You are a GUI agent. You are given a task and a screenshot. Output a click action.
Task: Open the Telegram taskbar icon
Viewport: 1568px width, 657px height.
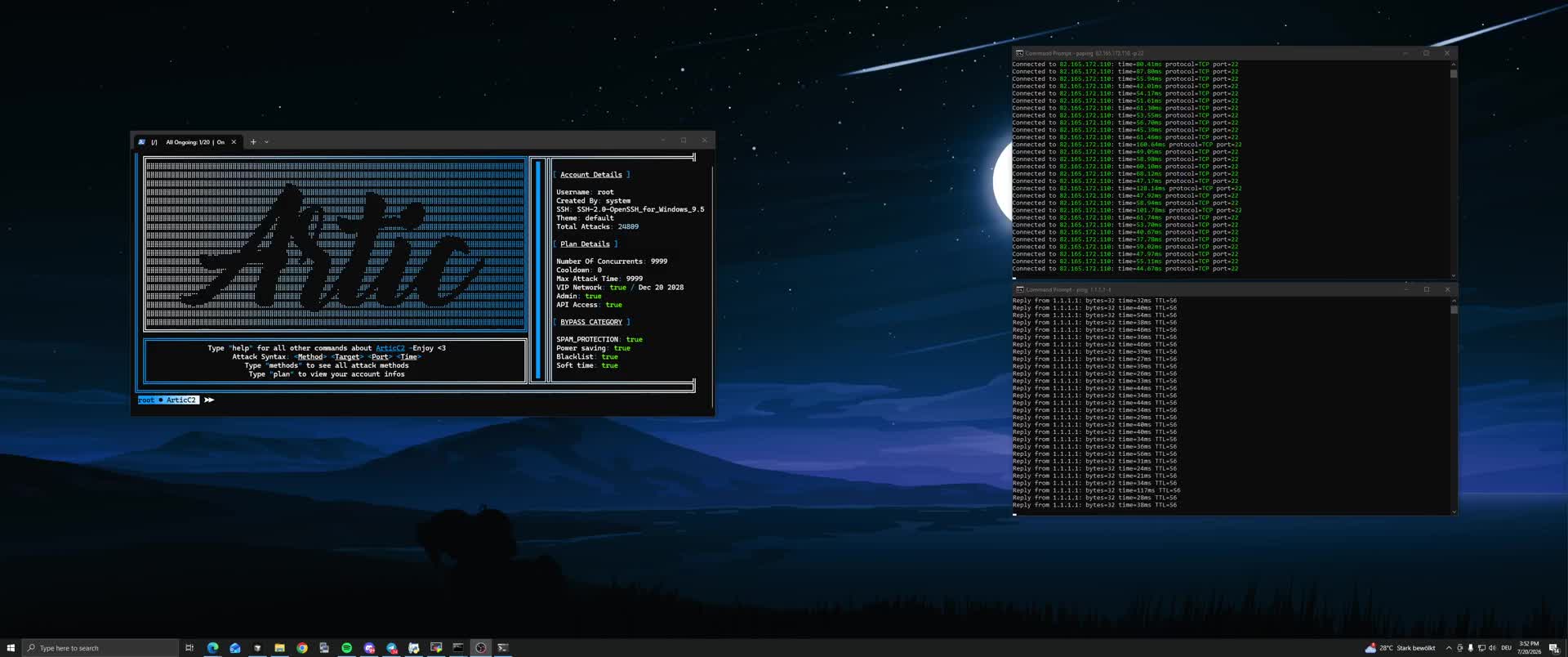coord(391,648)
